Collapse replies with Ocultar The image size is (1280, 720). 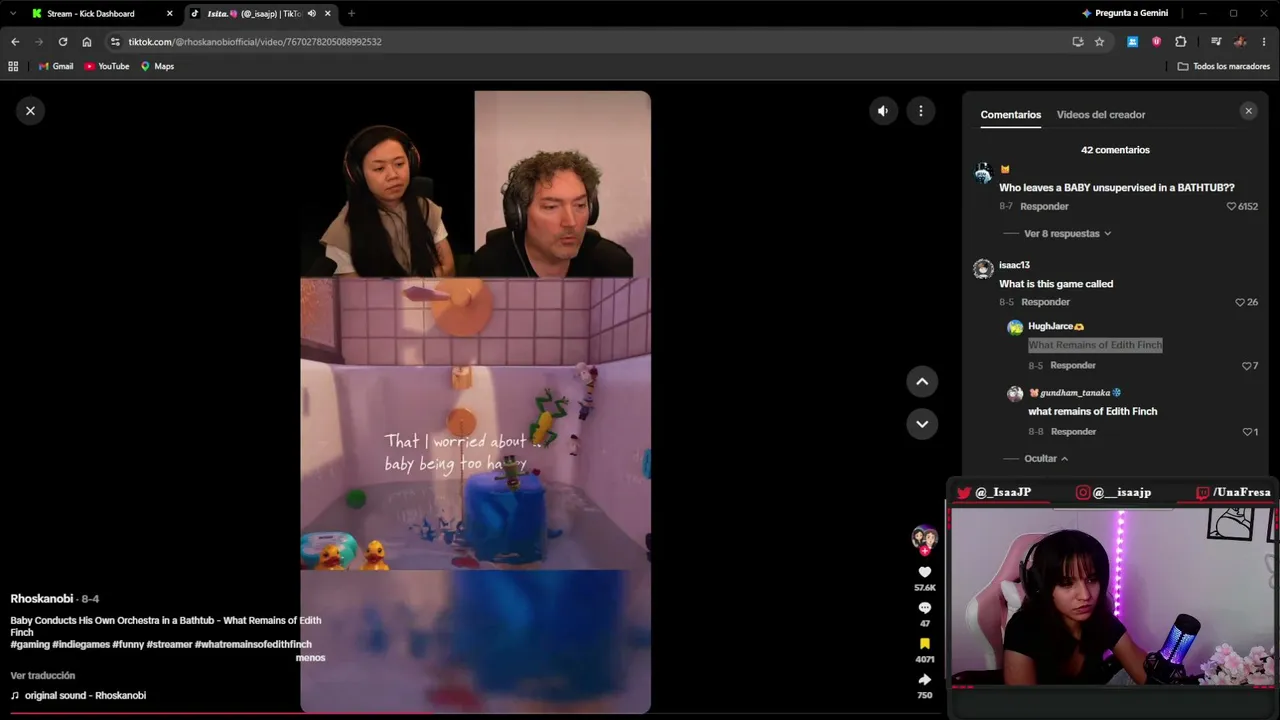point(1048,459)
